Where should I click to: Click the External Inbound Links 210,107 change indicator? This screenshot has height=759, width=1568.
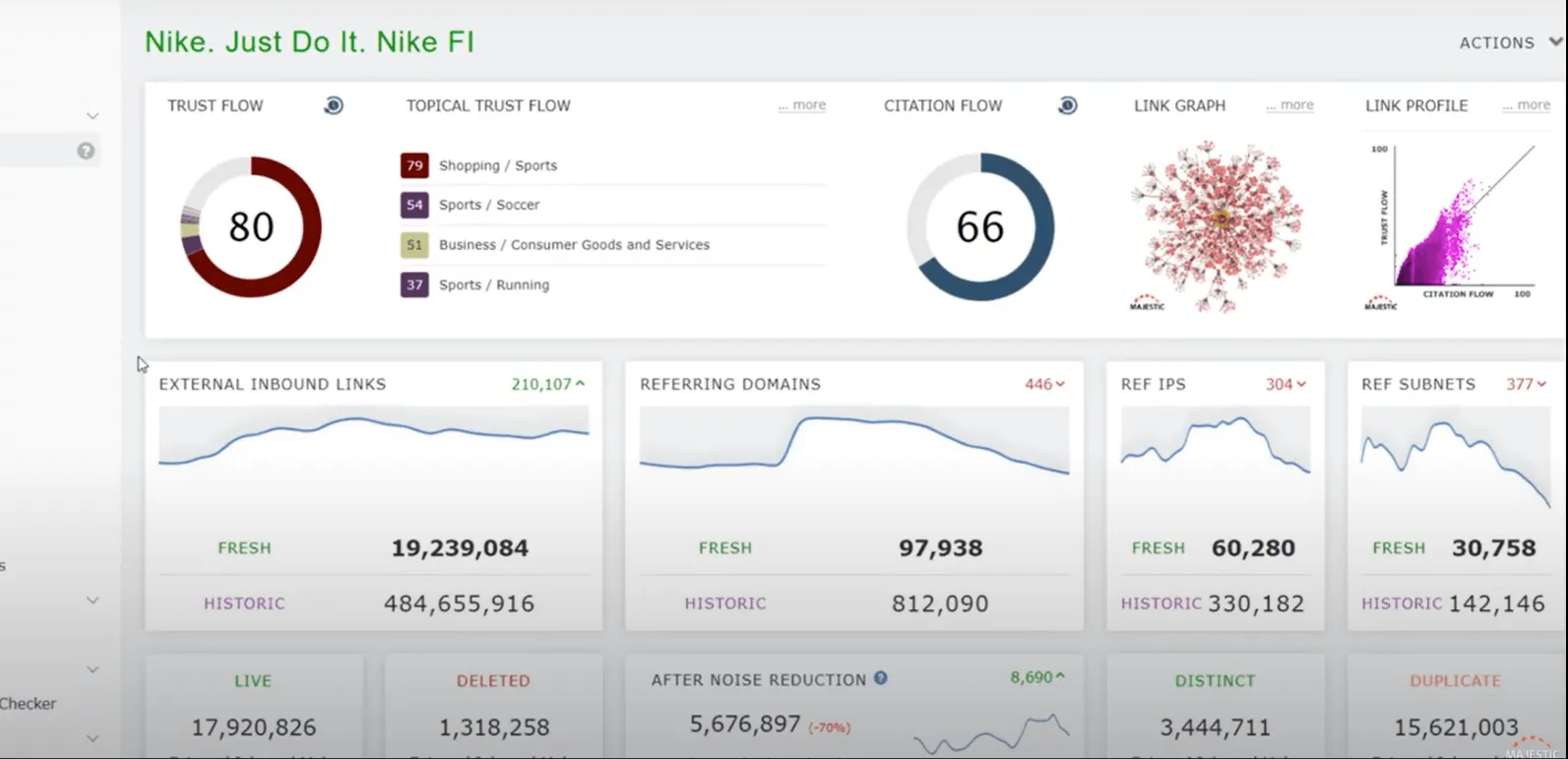pos(548,384)
